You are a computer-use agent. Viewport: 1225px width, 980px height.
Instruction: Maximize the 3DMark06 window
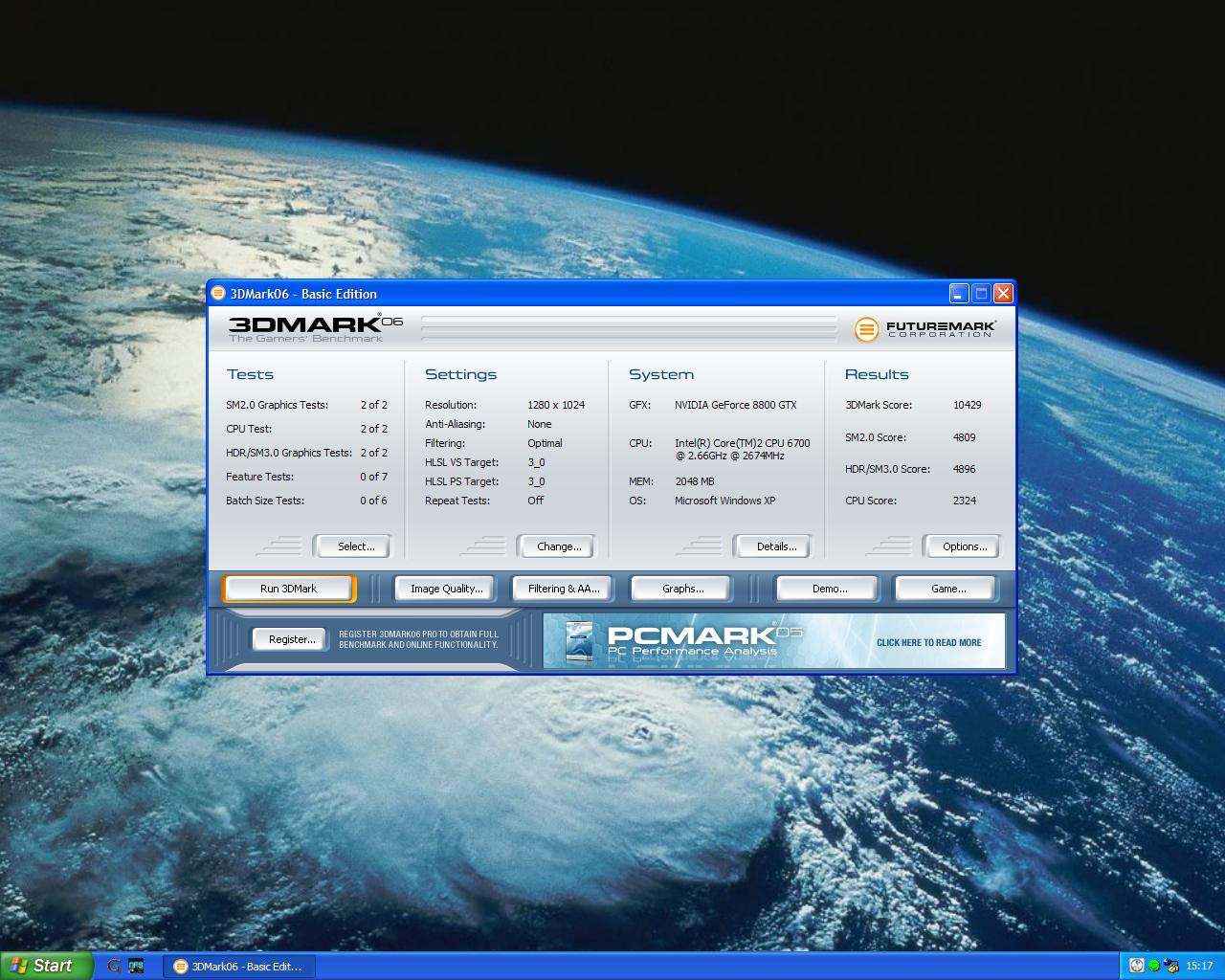point(981,294)
